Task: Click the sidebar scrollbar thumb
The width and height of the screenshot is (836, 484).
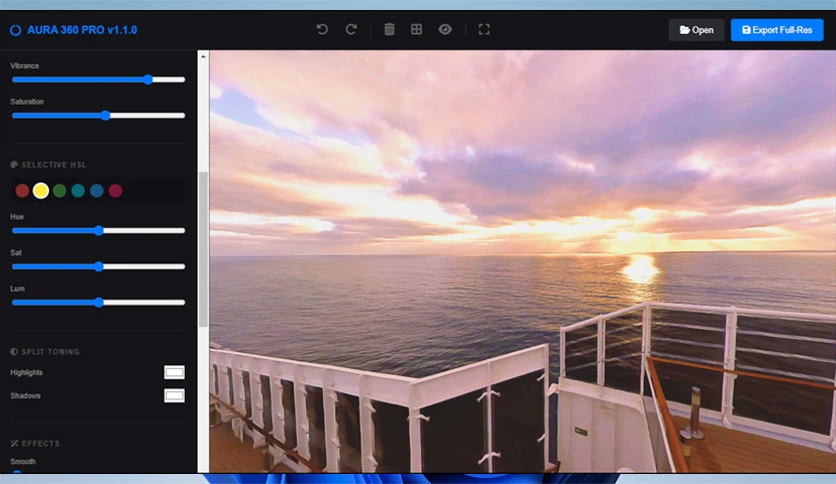Action: click(203, 249)
